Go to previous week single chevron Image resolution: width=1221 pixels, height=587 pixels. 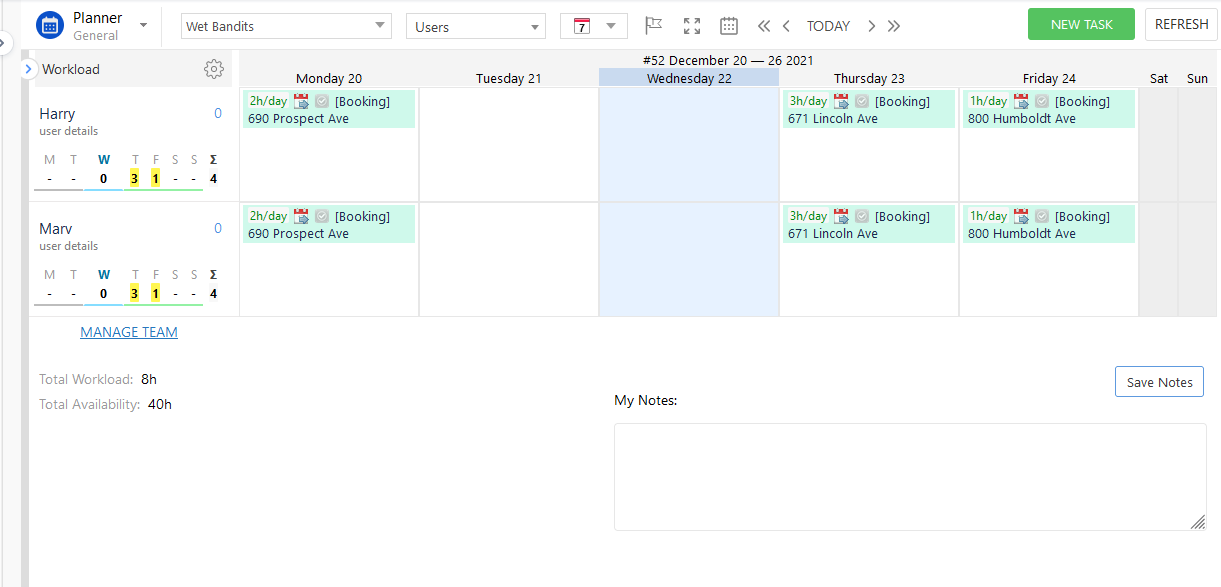[787, 26]
